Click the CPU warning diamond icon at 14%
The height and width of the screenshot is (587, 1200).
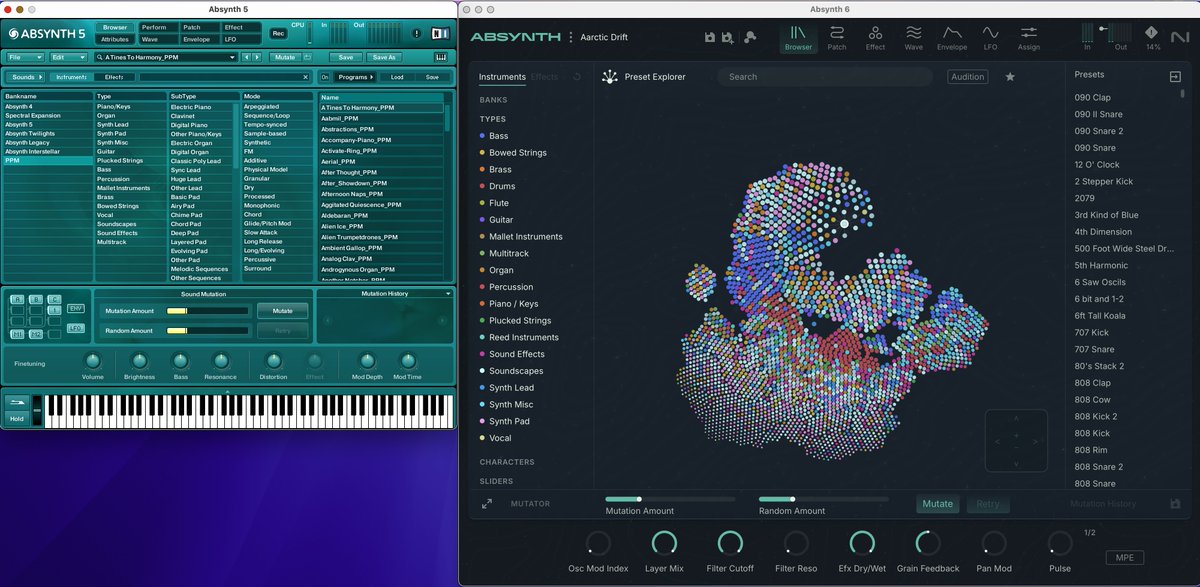(1153, 31)
